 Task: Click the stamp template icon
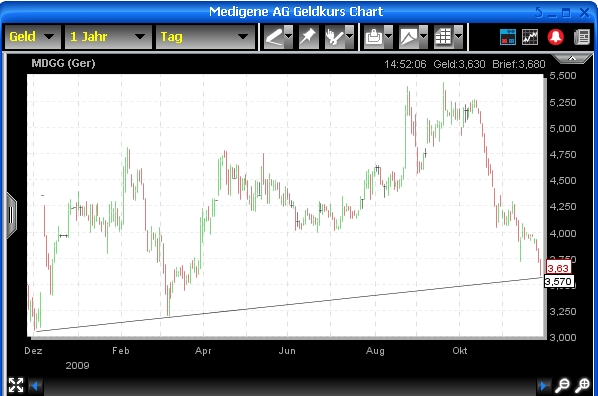[x=374, y=37]
